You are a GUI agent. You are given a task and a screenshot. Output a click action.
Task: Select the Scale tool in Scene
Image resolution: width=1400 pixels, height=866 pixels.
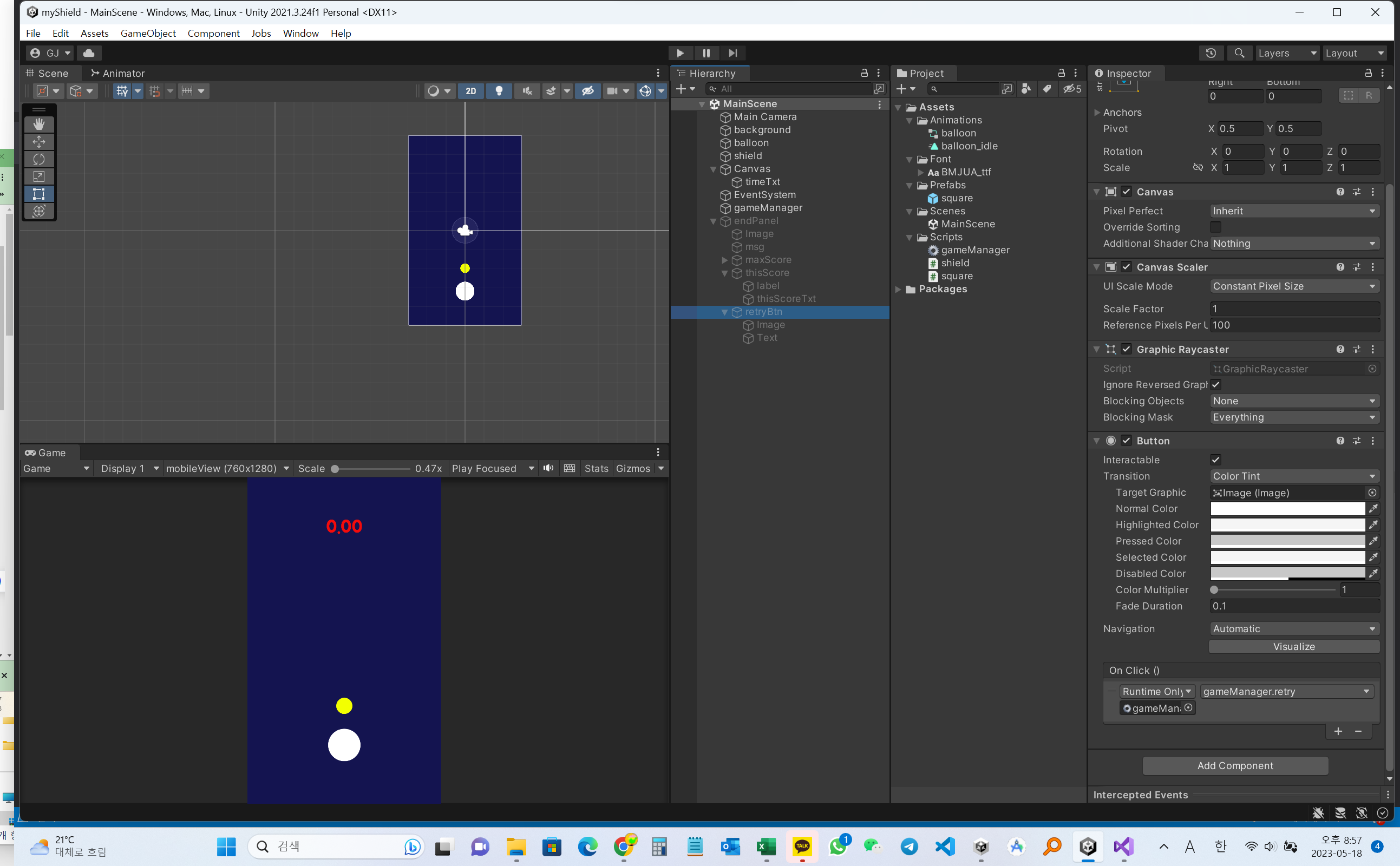[x=39, y=176]
